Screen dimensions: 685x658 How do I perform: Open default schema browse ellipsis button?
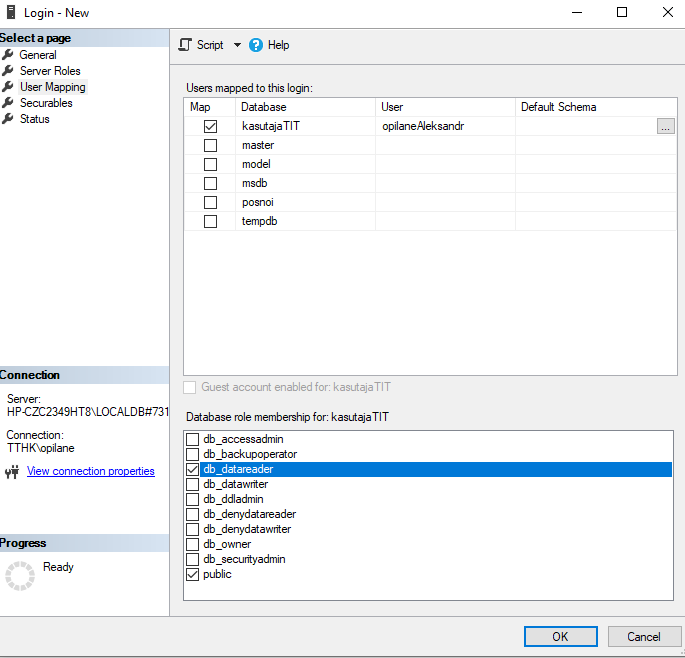666,127
